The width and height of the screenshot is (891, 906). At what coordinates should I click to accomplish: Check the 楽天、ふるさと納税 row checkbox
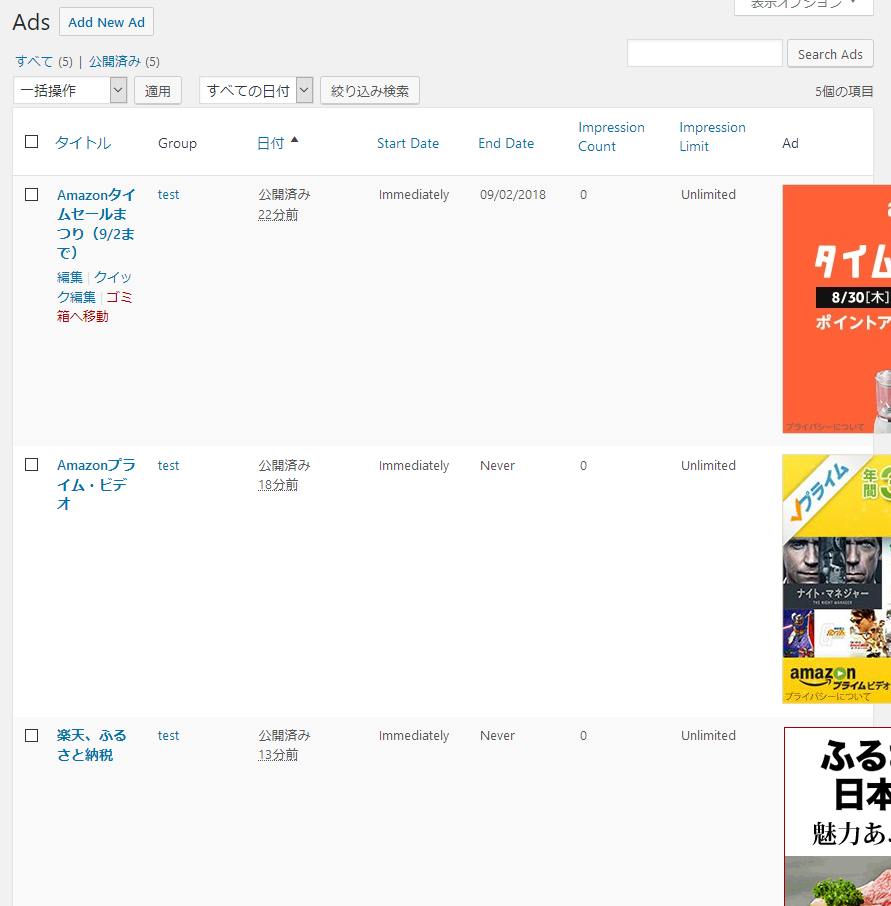coord(32,736)
